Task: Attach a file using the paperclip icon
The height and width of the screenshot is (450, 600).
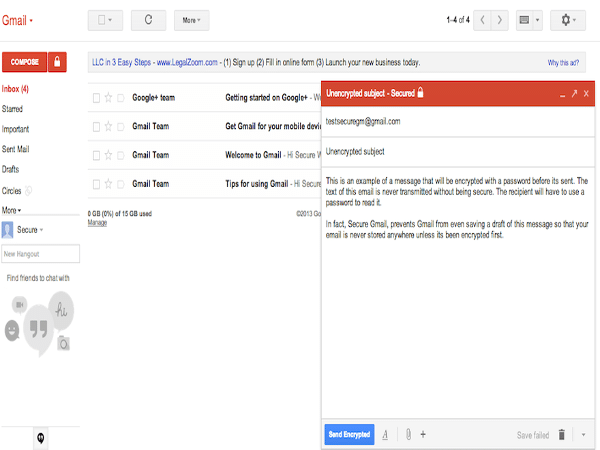Action: tap(407, 434)
